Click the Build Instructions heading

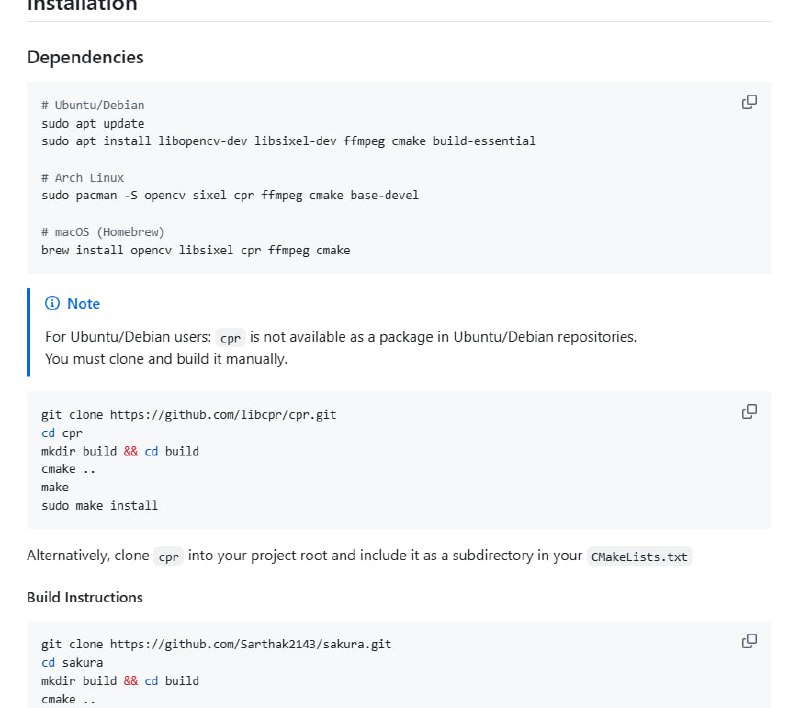(x=85, y=597)
